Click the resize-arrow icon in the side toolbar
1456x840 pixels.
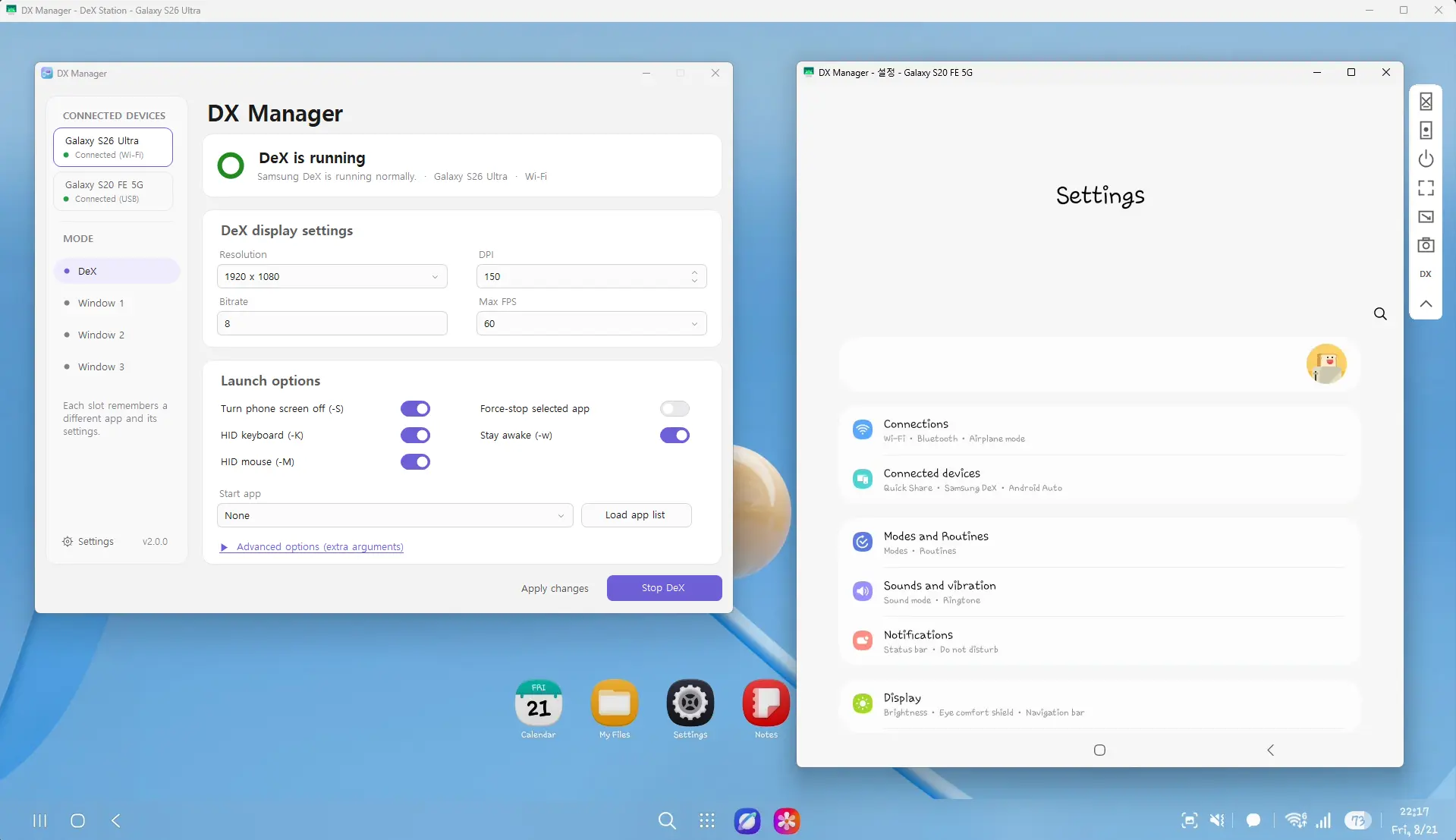click(x=1426, y=217)
